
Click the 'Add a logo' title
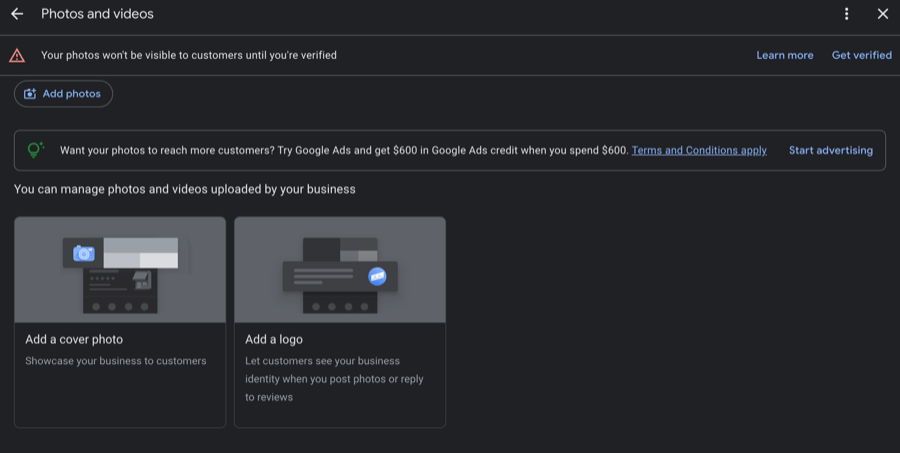pos(274,340)
